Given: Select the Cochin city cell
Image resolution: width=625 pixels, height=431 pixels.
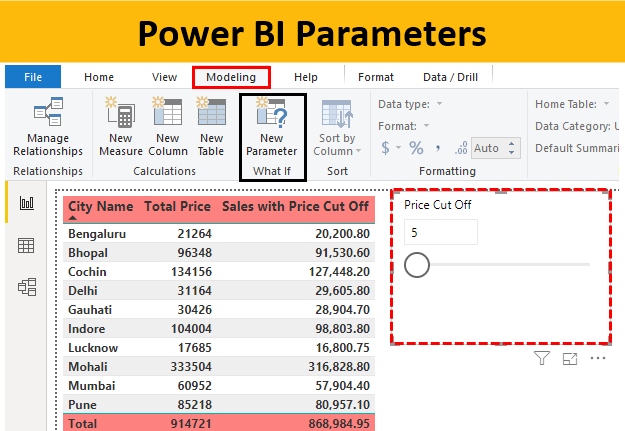Looking at the screenshot, I should click(87, 272).
